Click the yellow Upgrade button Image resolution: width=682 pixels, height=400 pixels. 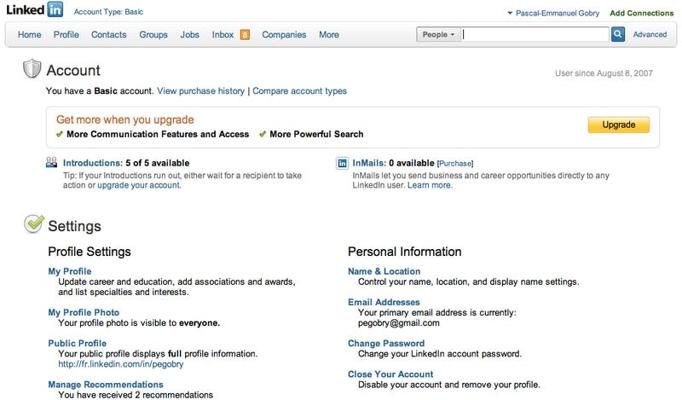point(618,125)
